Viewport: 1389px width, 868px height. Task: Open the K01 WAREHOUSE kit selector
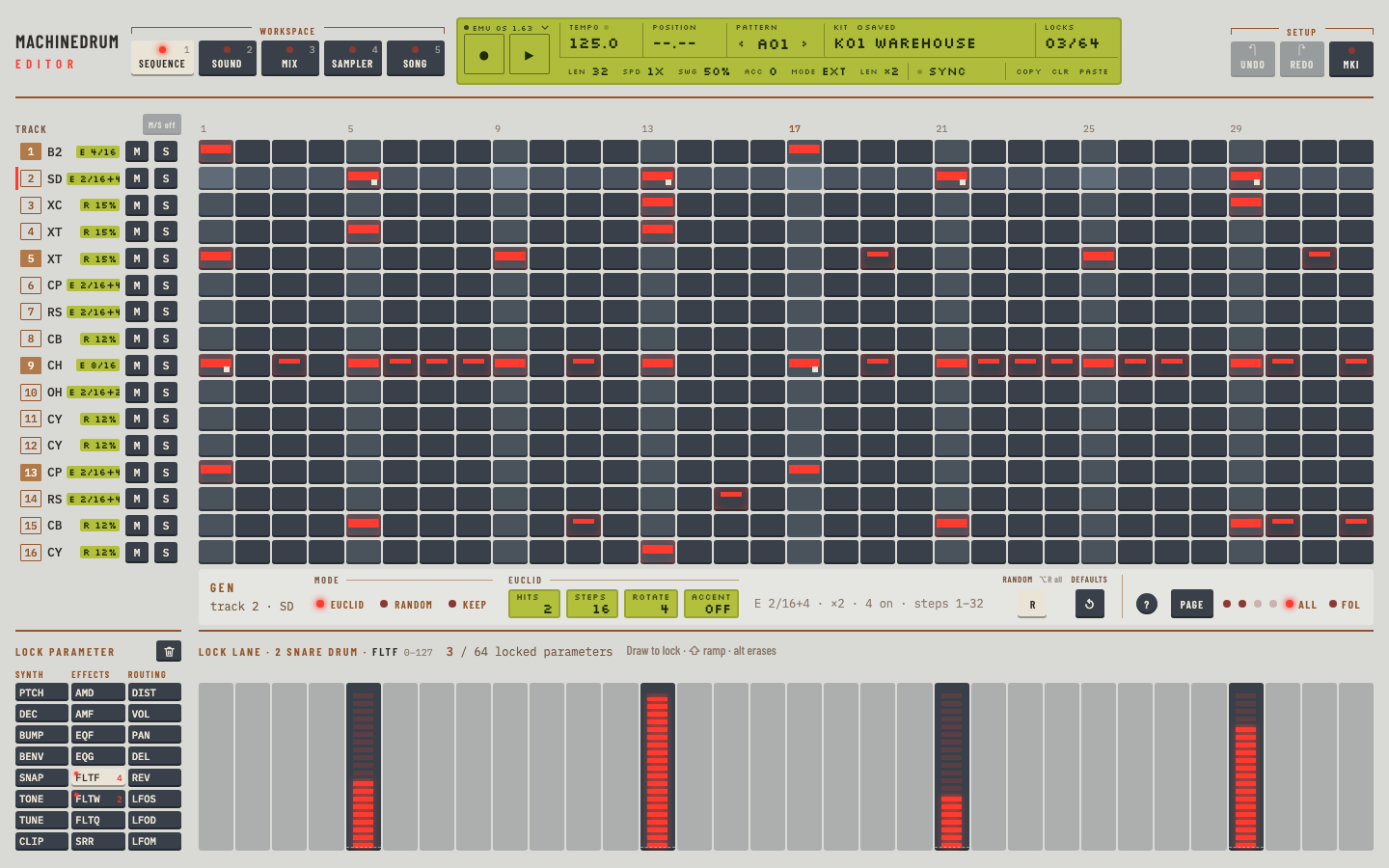(905, 43)
